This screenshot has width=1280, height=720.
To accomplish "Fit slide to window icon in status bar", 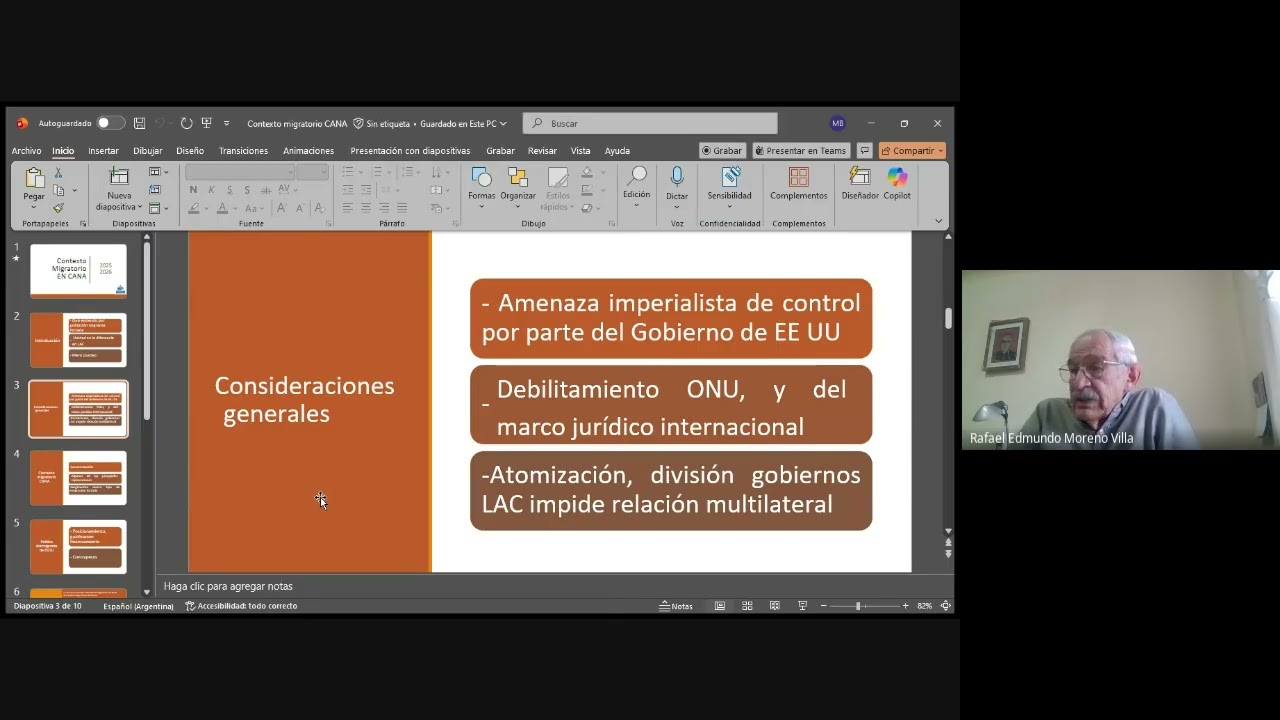I will (x=945, y=606).
